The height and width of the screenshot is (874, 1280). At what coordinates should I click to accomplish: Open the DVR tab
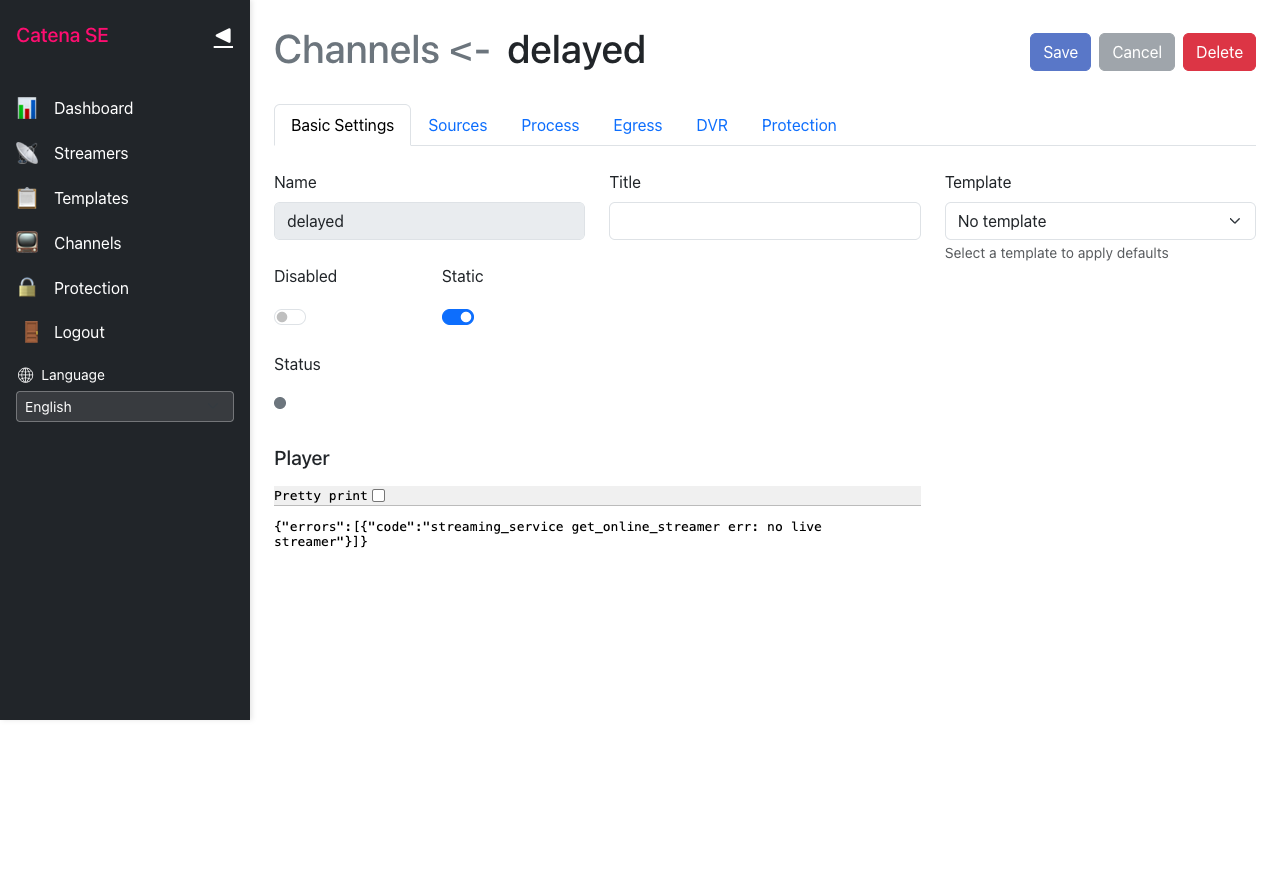(x=712, y=125)
